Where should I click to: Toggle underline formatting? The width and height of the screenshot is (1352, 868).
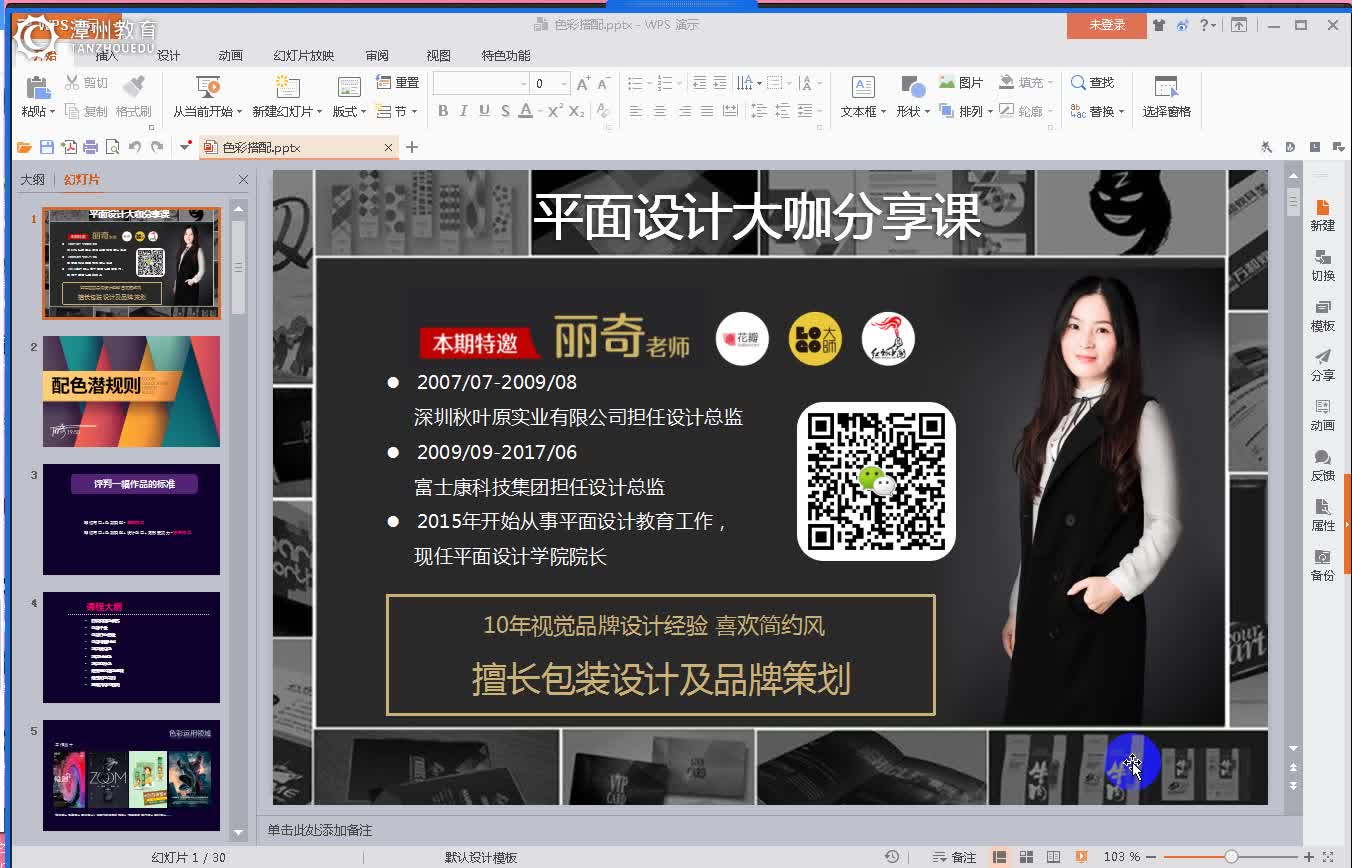(x=484, y=113)
